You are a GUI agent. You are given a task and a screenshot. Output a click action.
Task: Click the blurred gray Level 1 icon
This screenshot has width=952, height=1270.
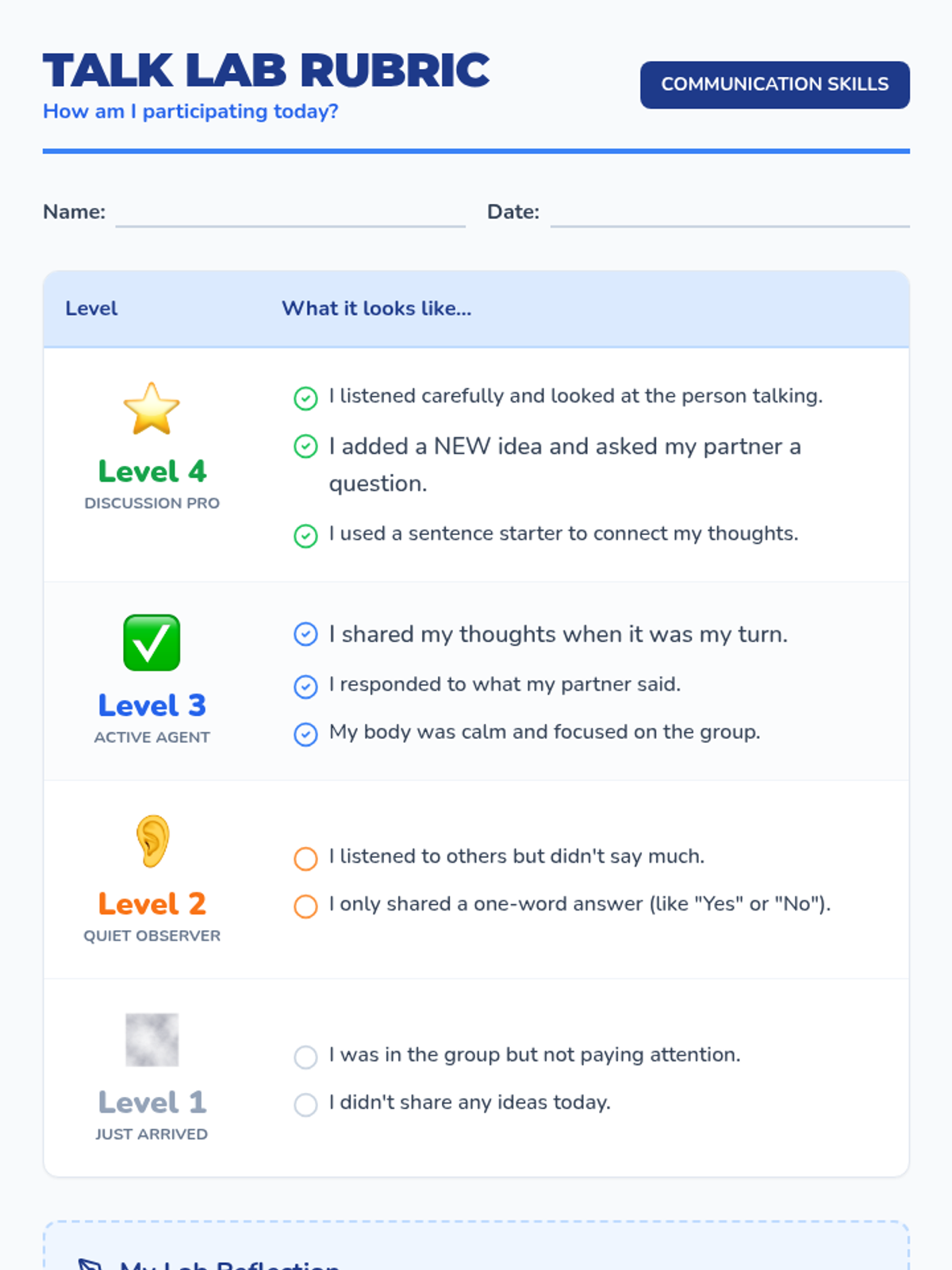tap(152, 1039)
